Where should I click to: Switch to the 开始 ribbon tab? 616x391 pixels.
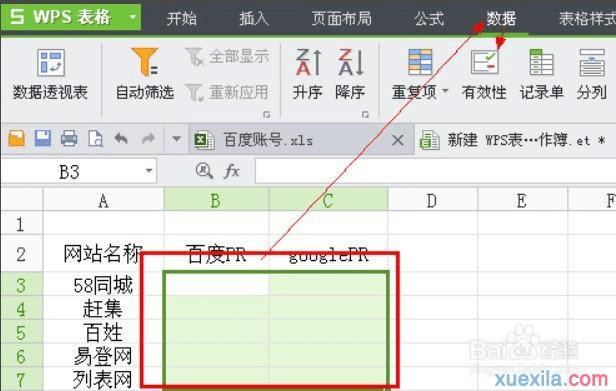(x=181, y=18)
